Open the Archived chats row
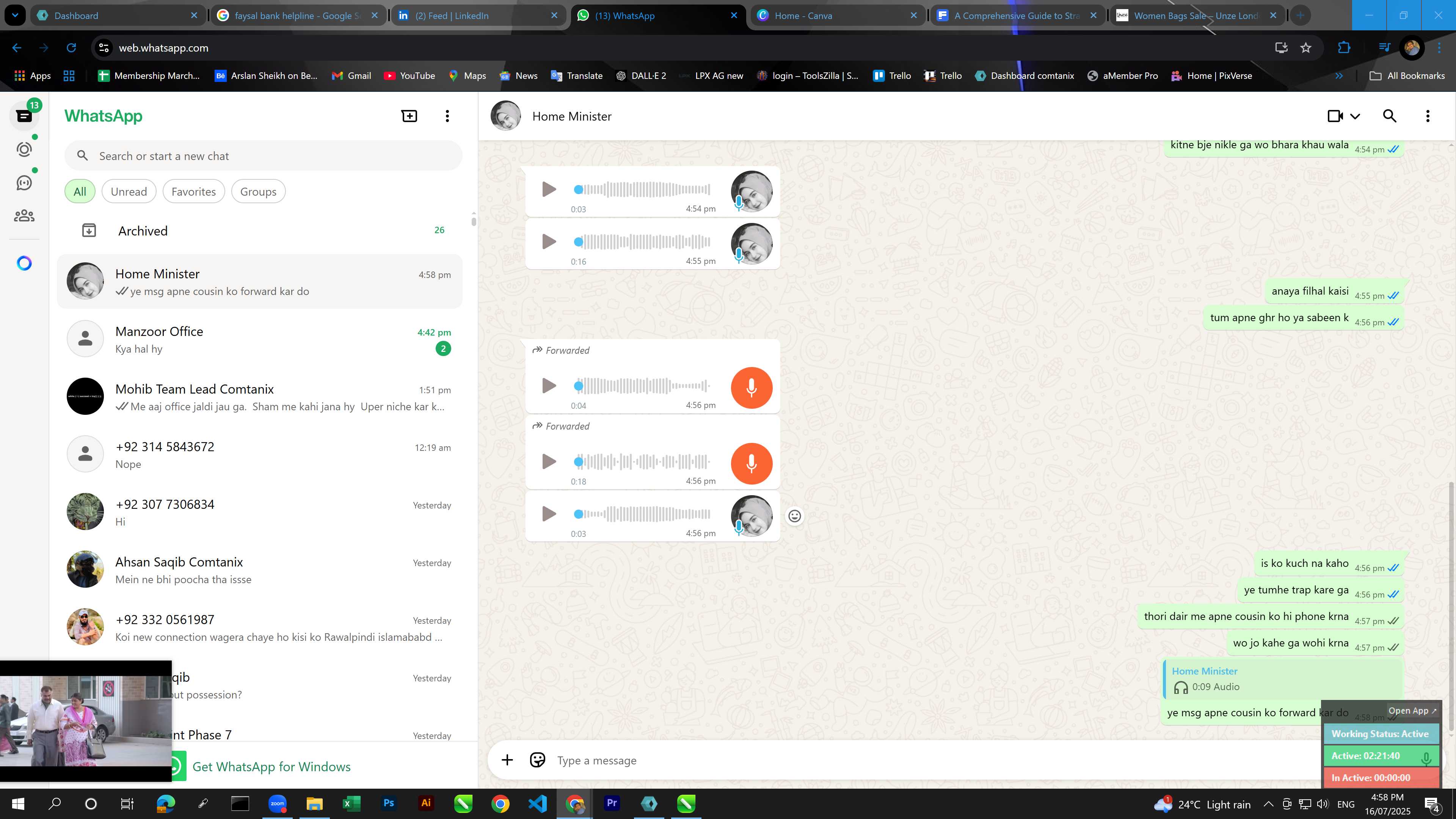The image size is (1456, 819). [259, 231]
